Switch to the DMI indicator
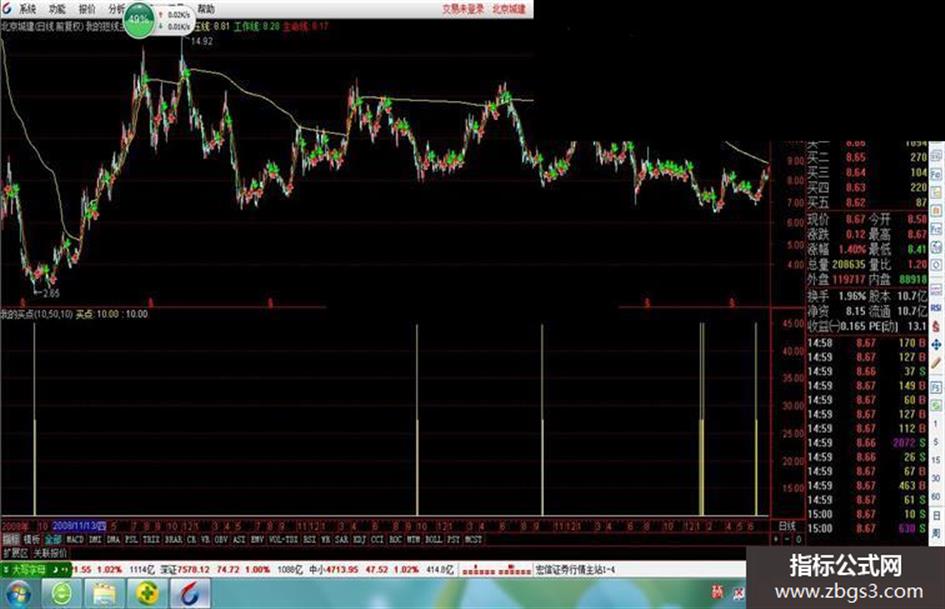The image size is (945, 609). tap(94, 539)
